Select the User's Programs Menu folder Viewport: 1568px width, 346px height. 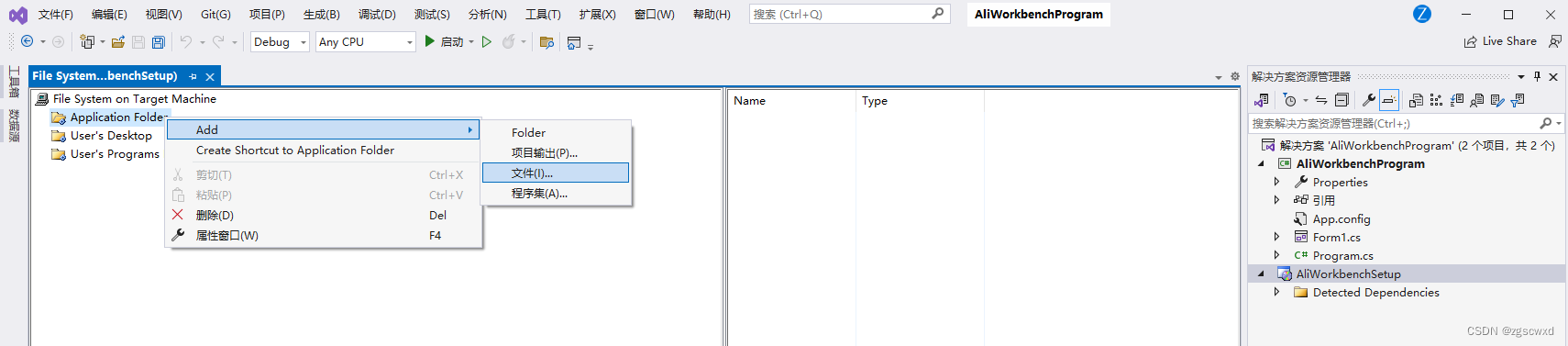point(114,153)
